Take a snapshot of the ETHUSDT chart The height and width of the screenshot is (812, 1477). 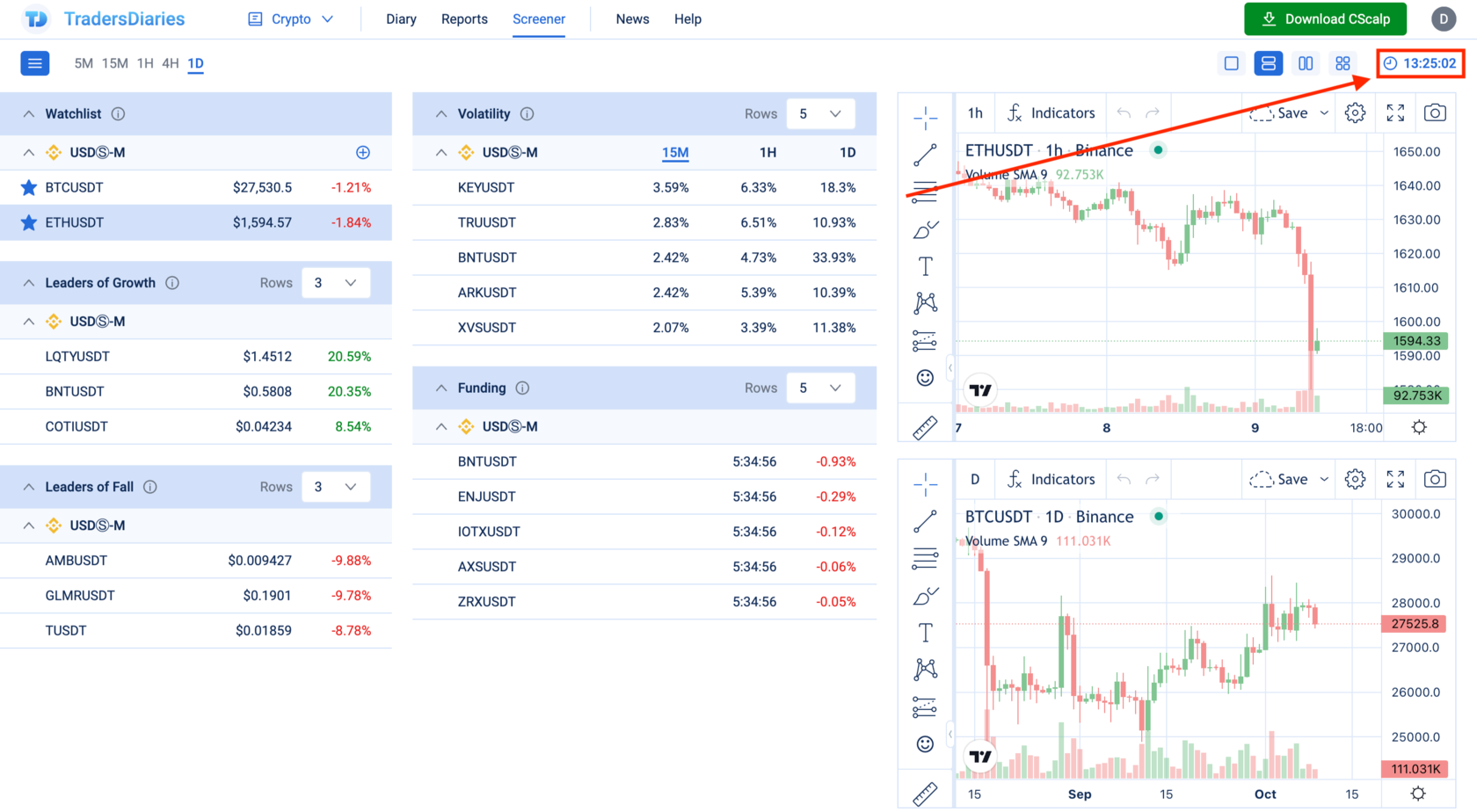point(1435,112)
